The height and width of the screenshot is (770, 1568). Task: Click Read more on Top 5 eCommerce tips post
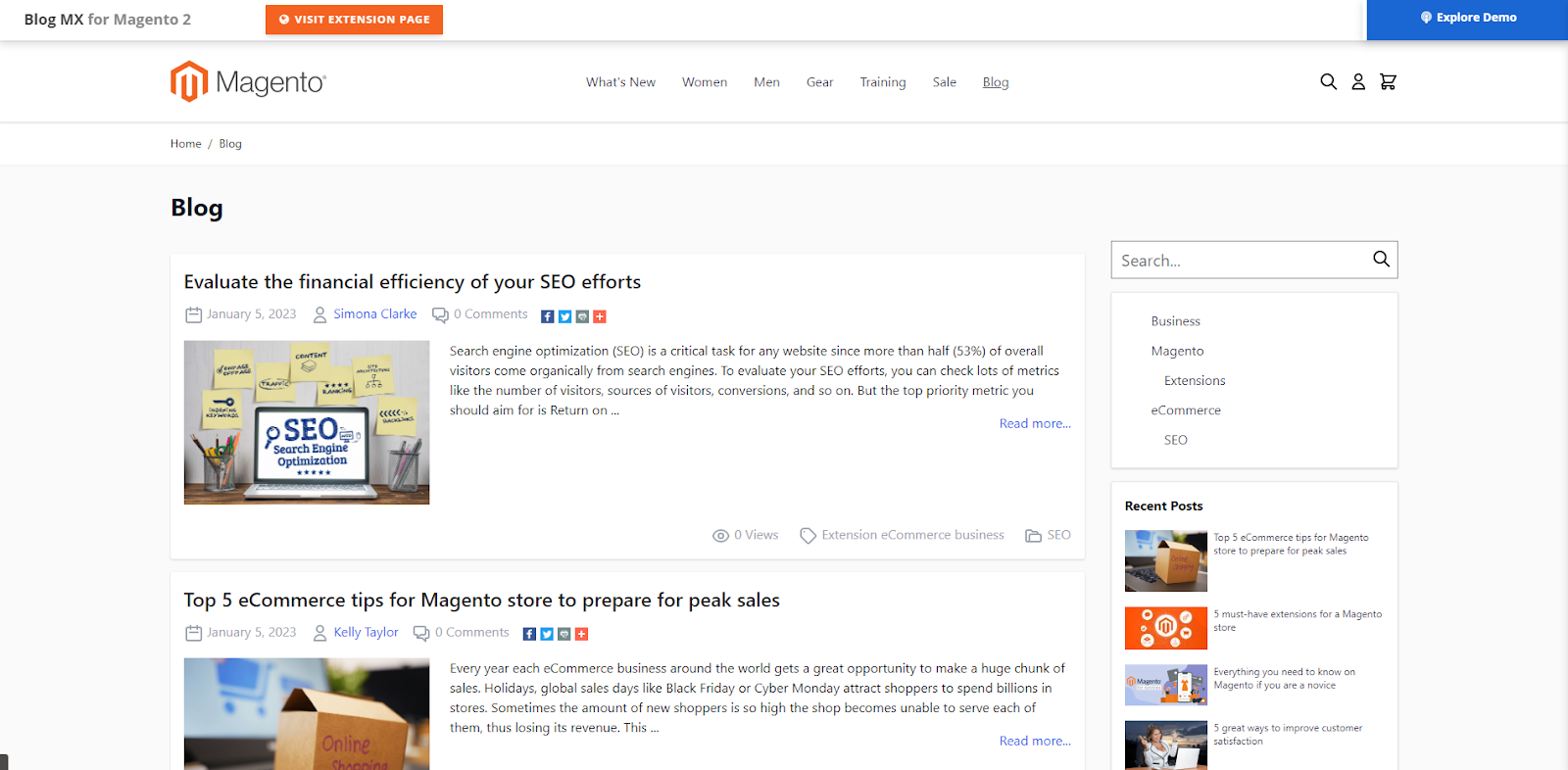pyautogui.click(x=1035, y=742)
